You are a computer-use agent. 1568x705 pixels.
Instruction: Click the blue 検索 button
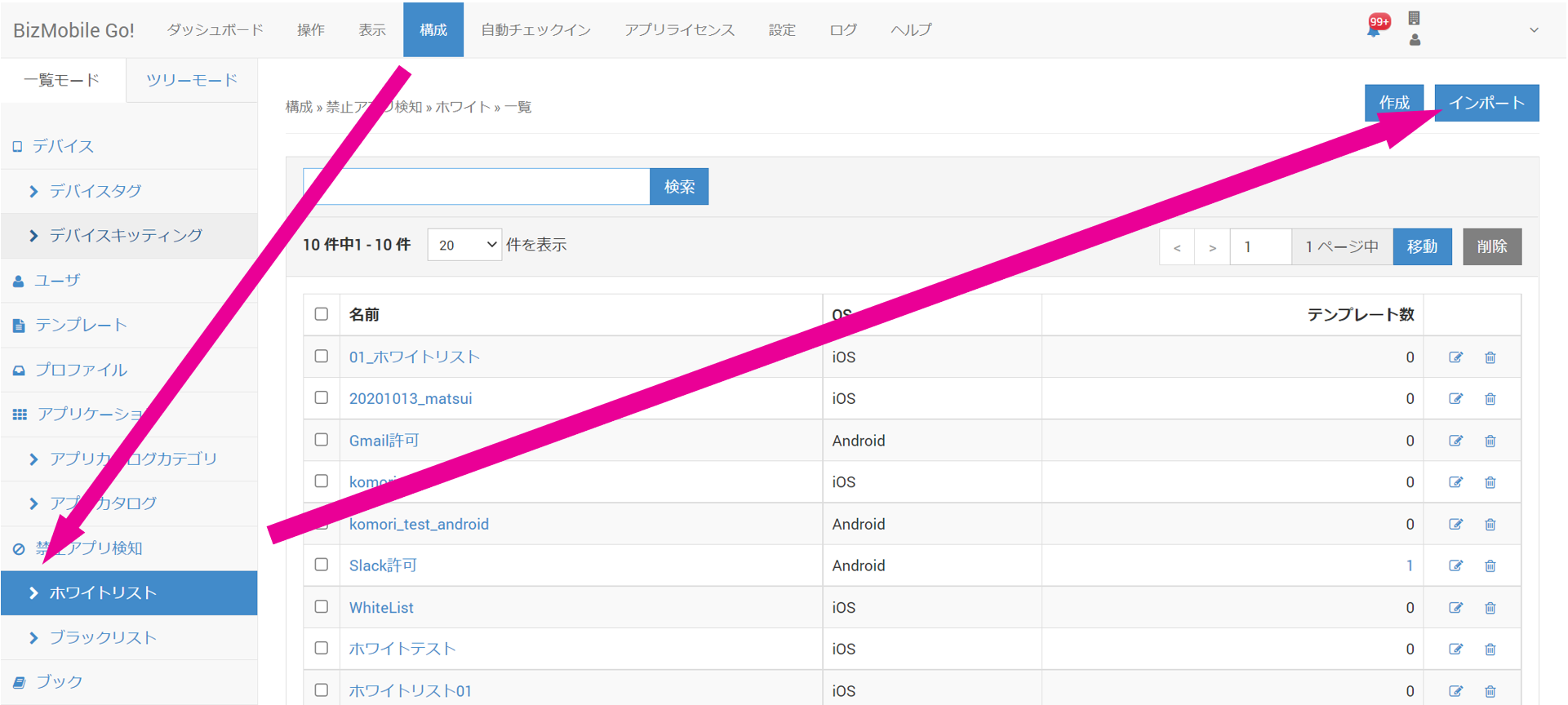tap(679, 187)
